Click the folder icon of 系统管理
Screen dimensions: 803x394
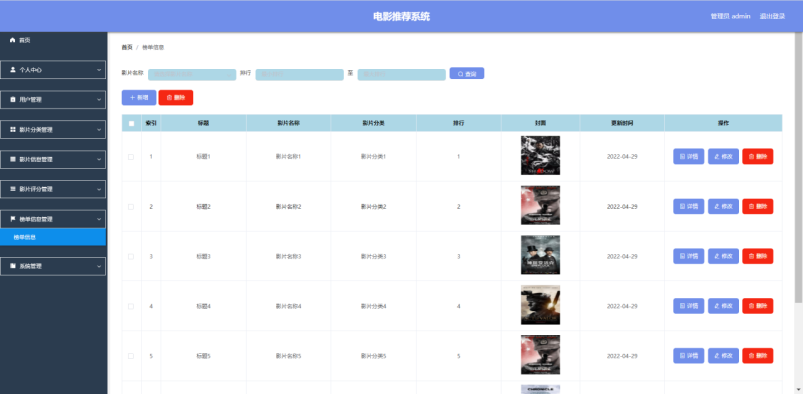[13, 266]
